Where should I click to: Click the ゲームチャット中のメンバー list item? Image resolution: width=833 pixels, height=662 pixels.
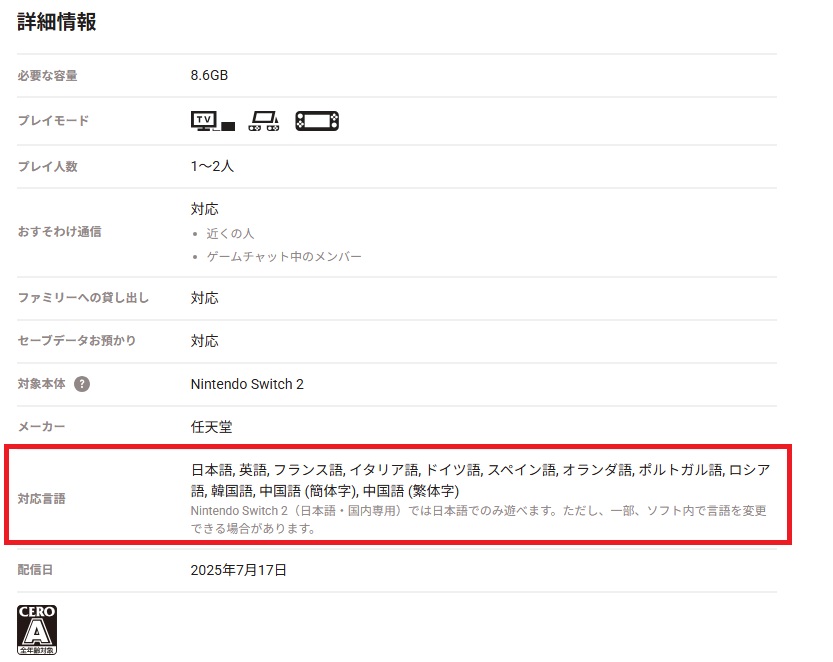(284, 257)
